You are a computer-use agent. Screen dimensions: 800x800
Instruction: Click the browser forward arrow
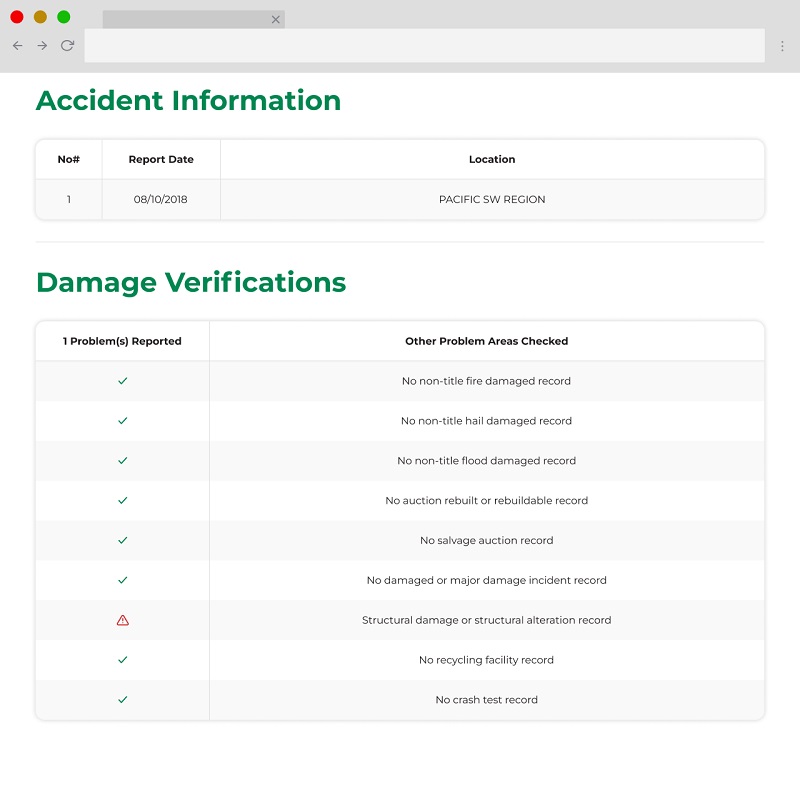click(42, 46)
